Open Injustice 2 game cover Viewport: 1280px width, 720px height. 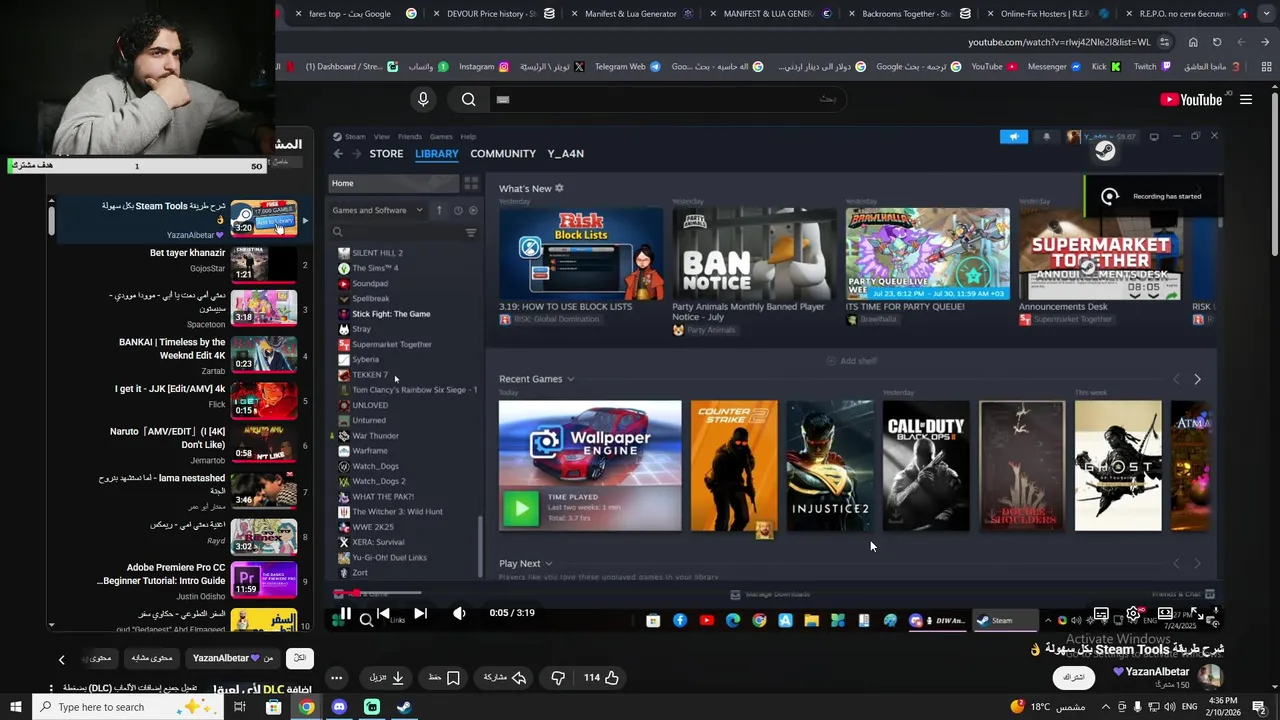[x=830, y=466]
